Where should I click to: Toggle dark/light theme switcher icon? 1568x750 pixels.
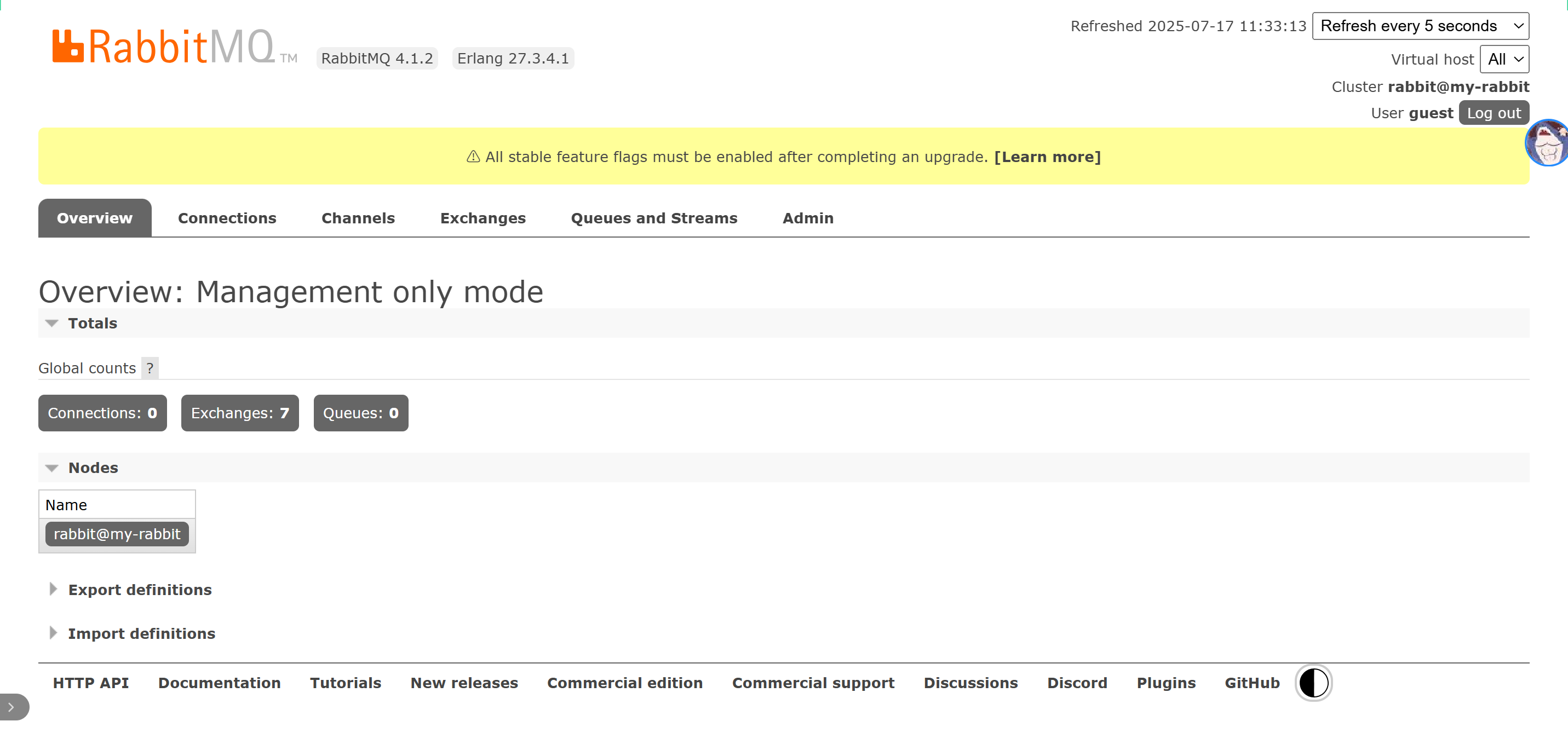(x=1313, y=683)
